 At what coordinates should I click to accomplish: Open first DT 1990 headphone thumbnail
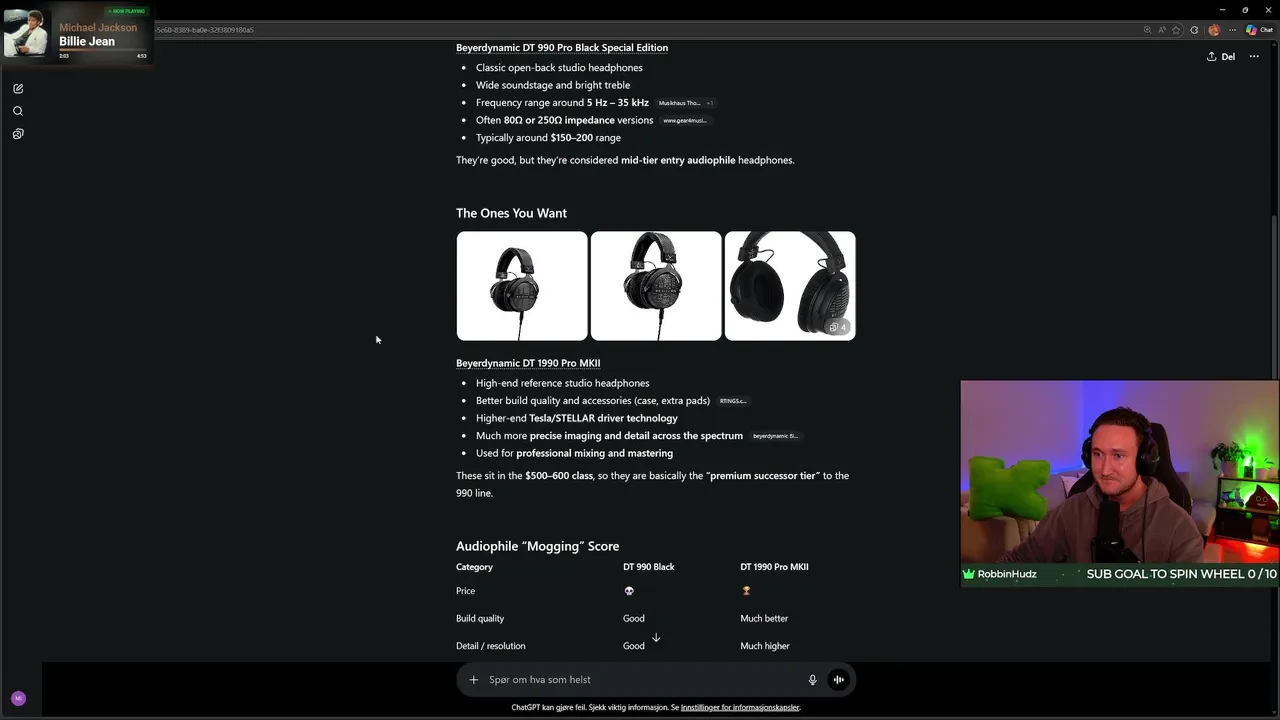click(522, 286)
